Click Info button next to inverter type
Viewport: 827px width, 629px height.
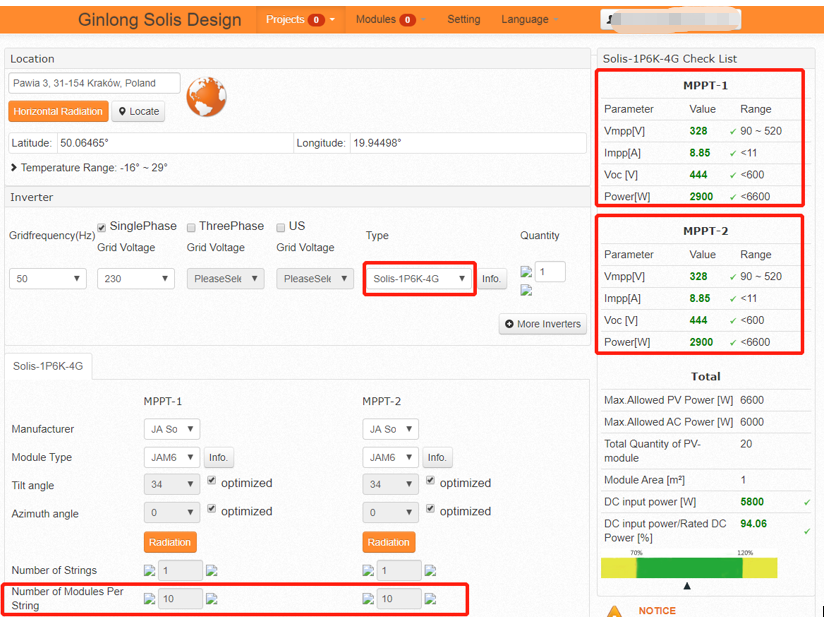(x=491, y=278)
